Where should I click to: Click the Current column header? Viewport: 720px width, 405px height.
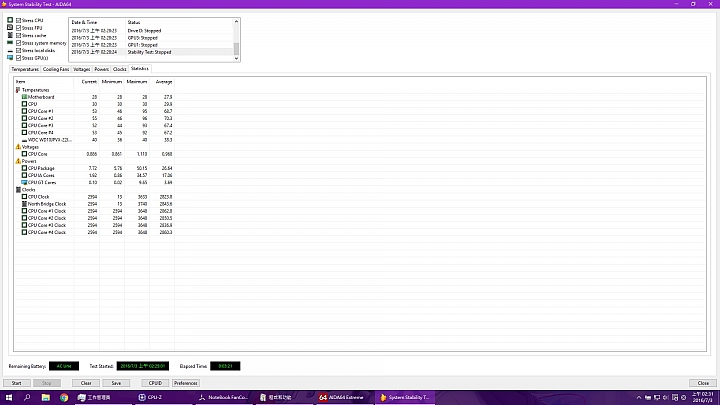click(x=86, y=82)
